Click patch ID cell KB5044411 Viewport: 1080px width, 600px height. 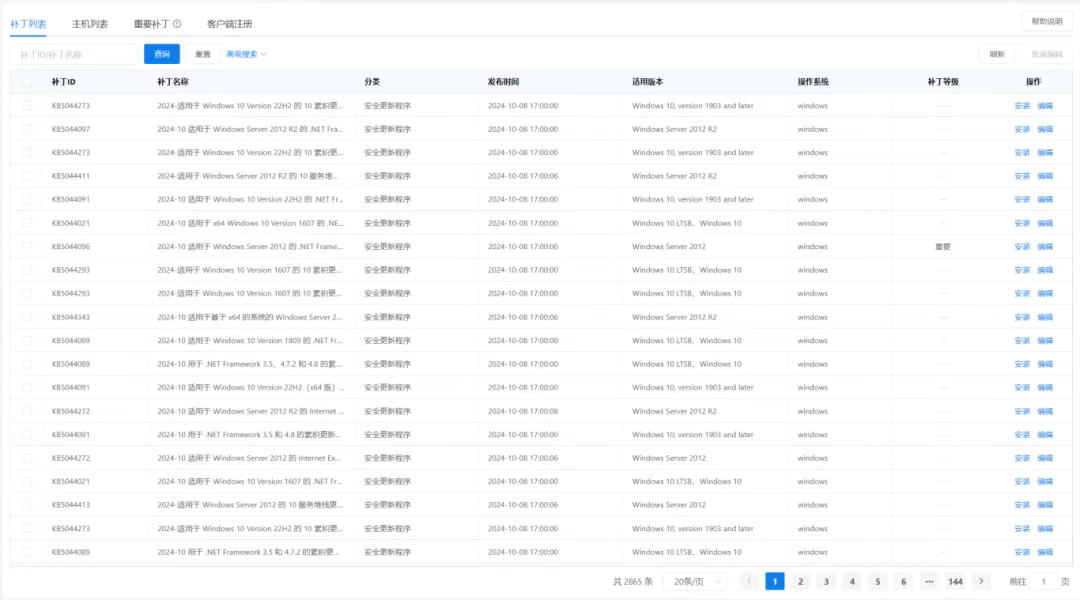point(70,176)
